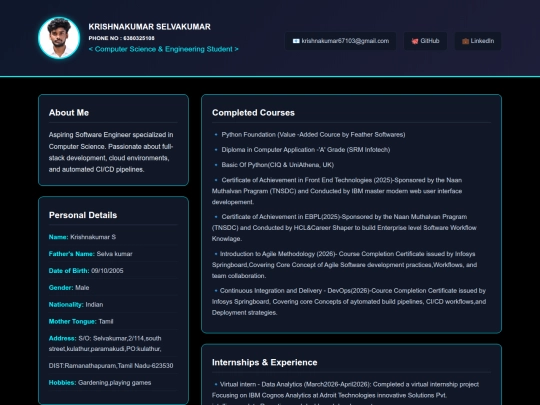Click the Nationality: Indian row
Viewport: 540px width, 405px height.
(x=113, y=304)
